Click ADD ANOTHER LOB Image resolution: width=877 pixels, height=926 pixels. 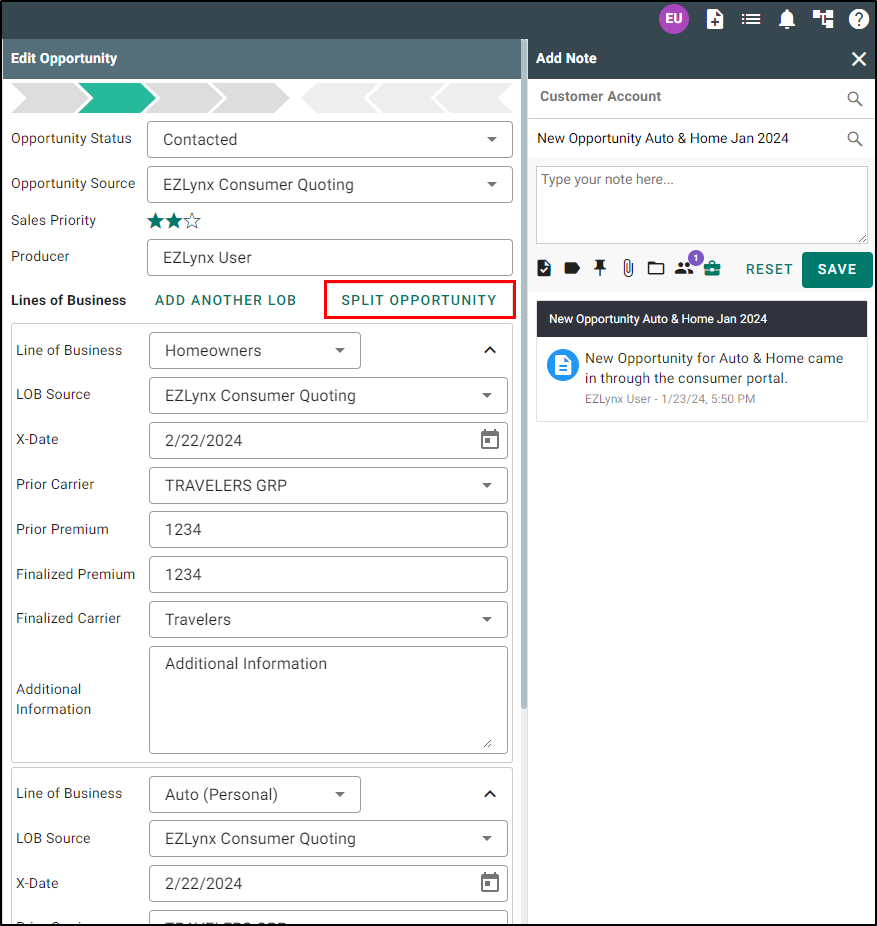[x=226, y=300]
